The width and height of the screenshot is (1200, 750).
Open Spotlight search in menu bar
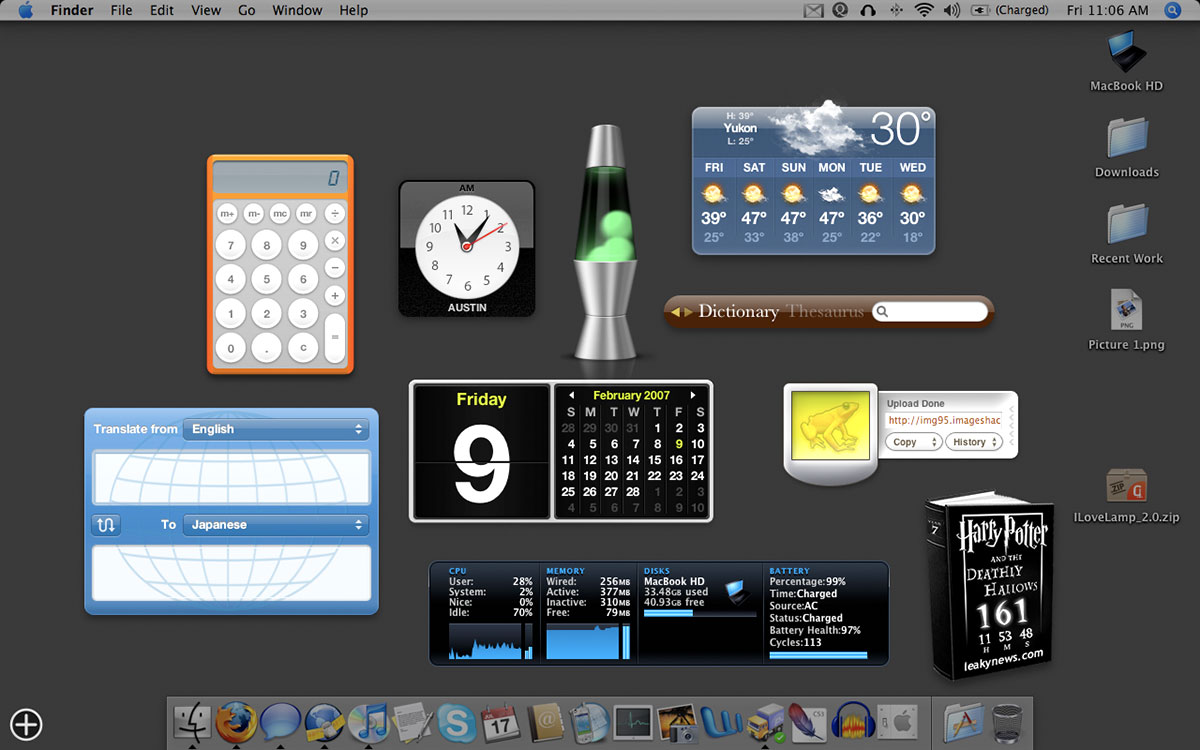[1173, 10]
